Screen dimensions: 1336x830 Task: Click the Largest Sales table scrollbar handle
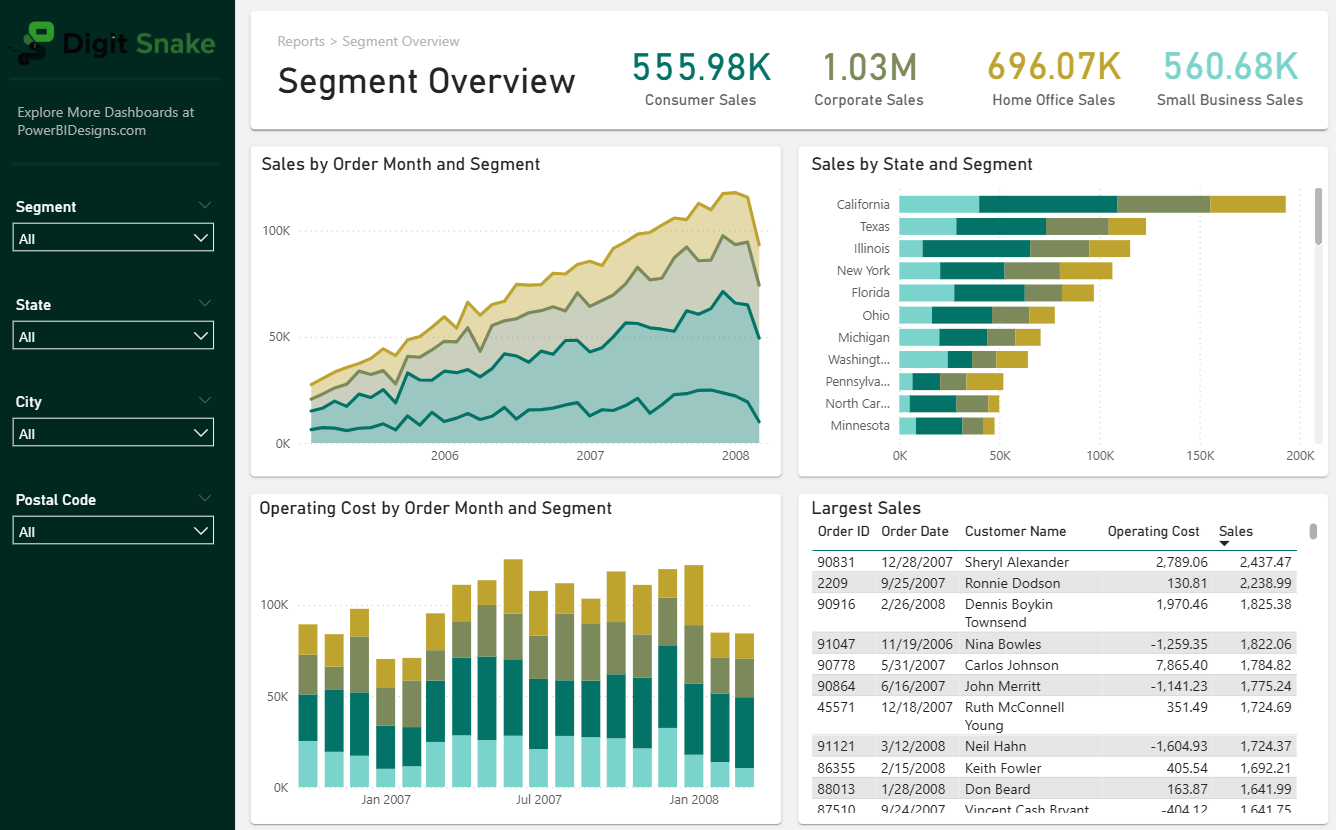point(1314,531)
